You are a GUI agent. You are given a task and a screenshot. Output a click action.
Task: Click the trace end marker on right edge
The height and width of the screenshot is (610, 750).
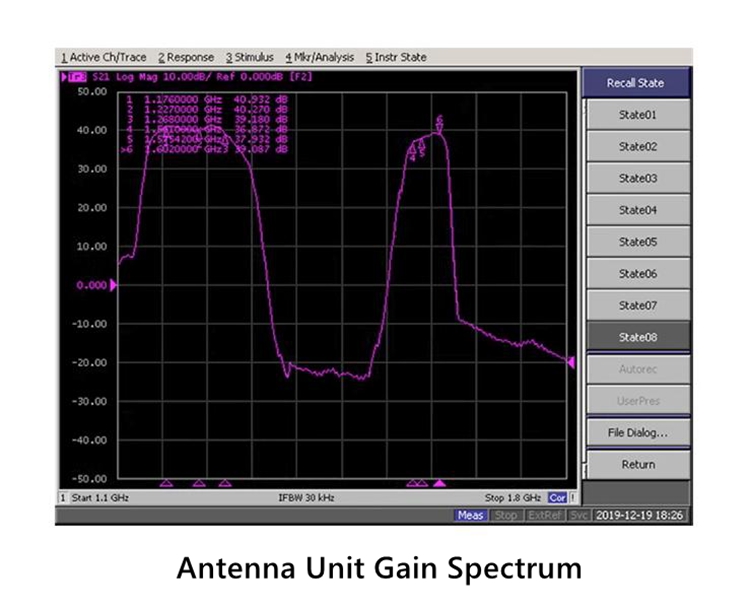point(571,363)
